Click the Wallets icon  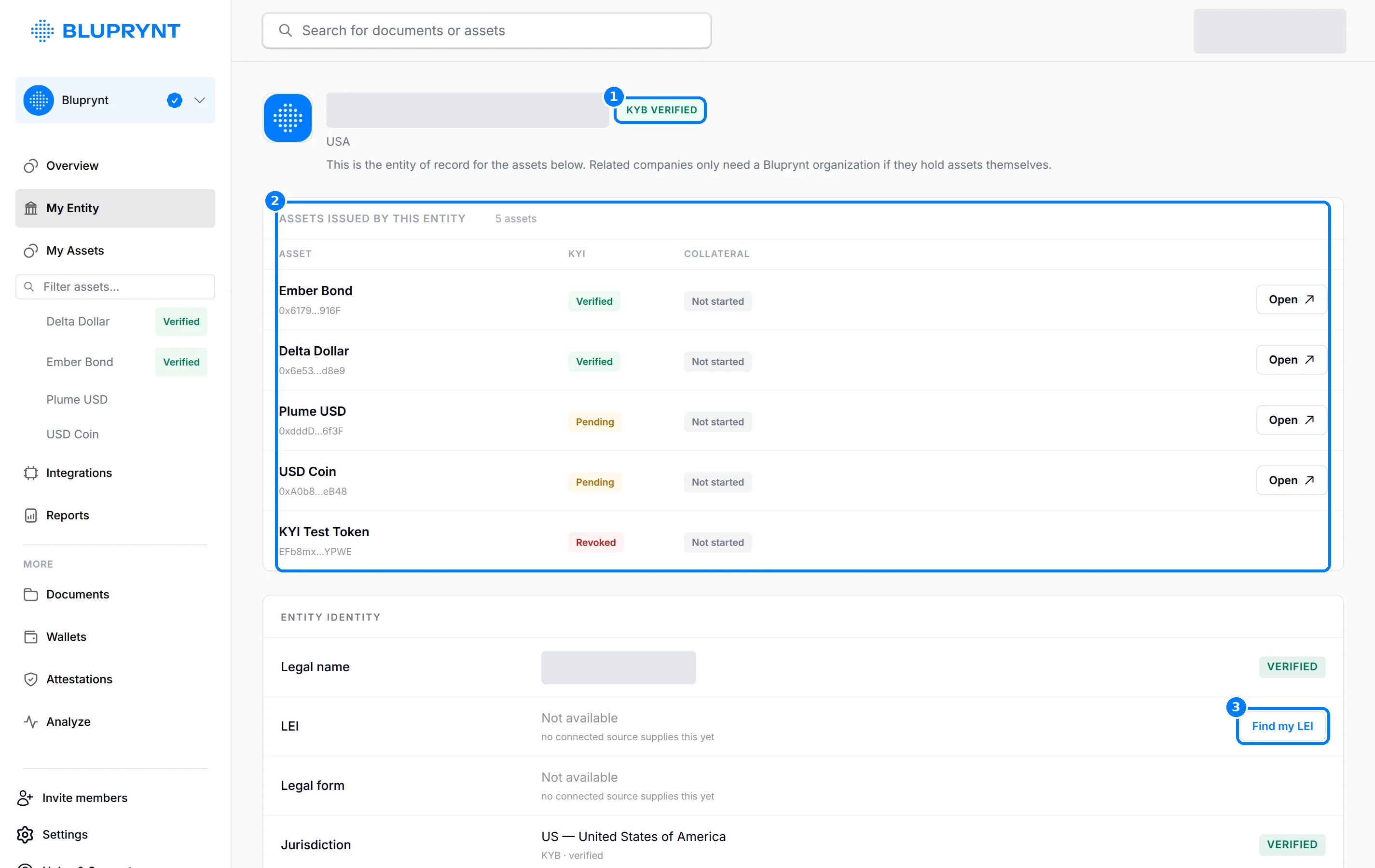(x=31, y=637)
